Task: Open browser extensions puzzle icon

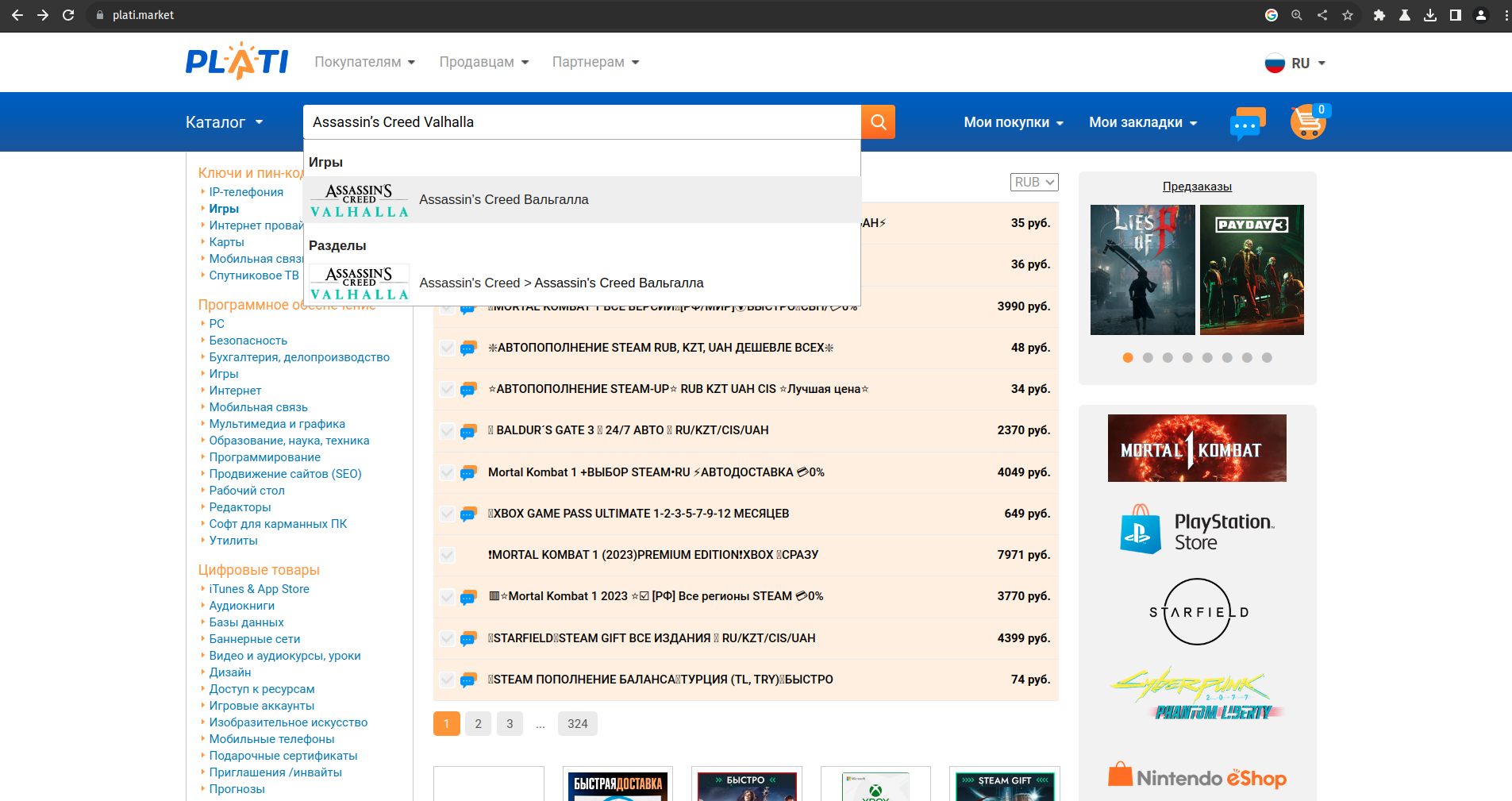Action: pos(1379,15)
